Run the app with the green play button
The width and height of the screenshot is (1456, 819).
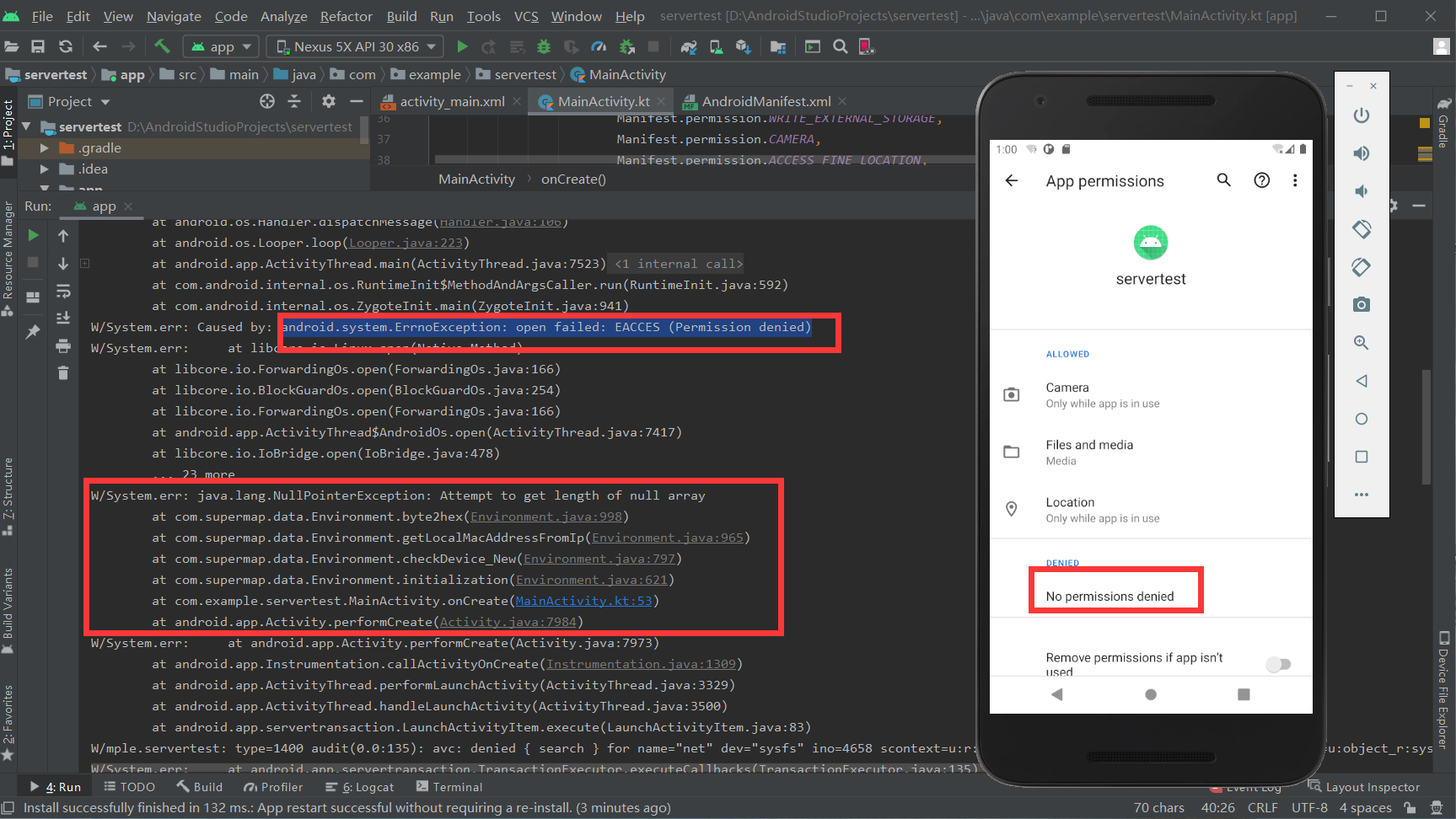462,46
